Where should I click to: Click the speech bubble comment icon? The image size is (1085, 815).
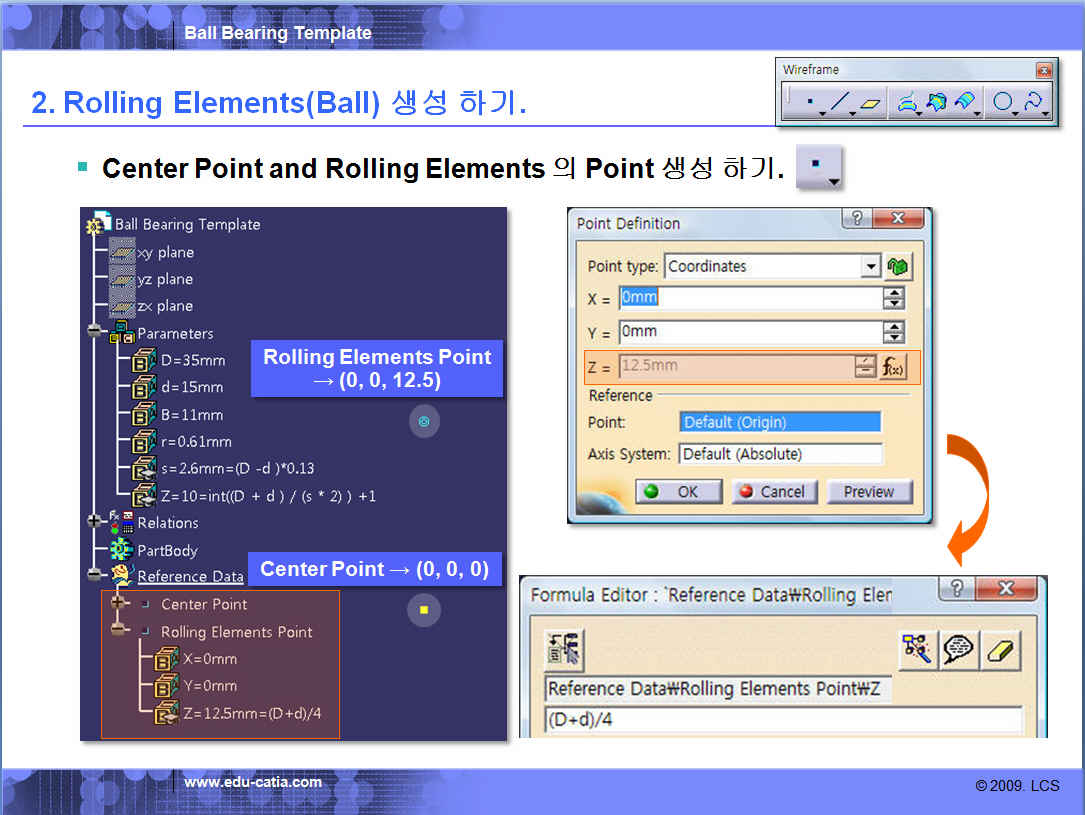click(958, 651)
